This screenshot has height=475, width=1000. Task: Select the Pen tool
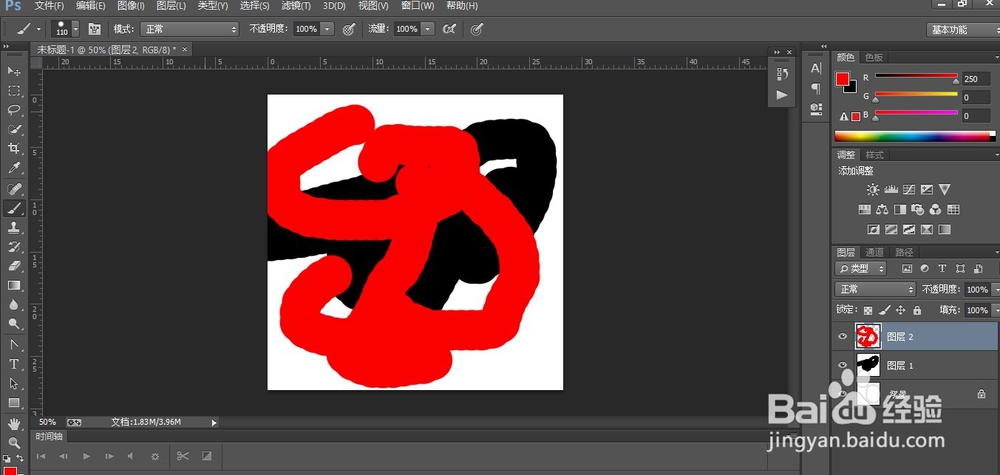tap(14, 345)
